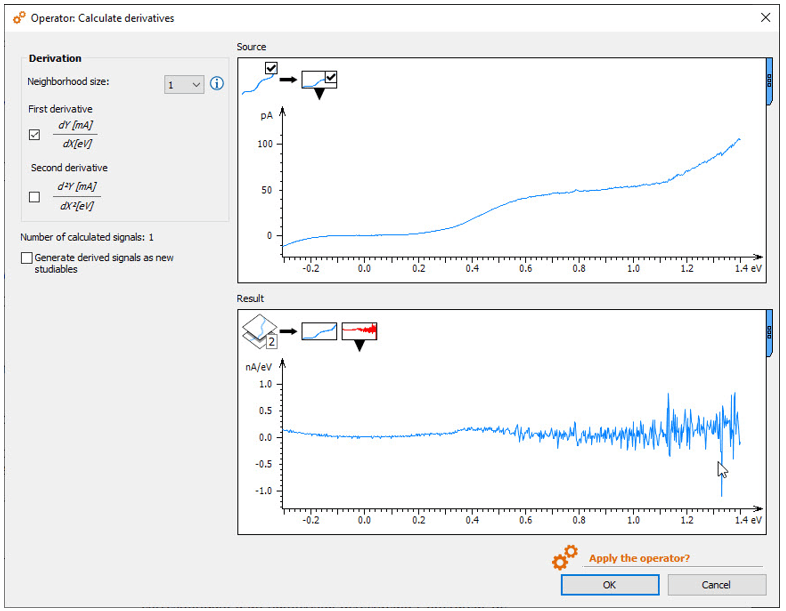Click the nA/eV axis label in Result
Screen dimensions: 786x611
coord(259,367)
